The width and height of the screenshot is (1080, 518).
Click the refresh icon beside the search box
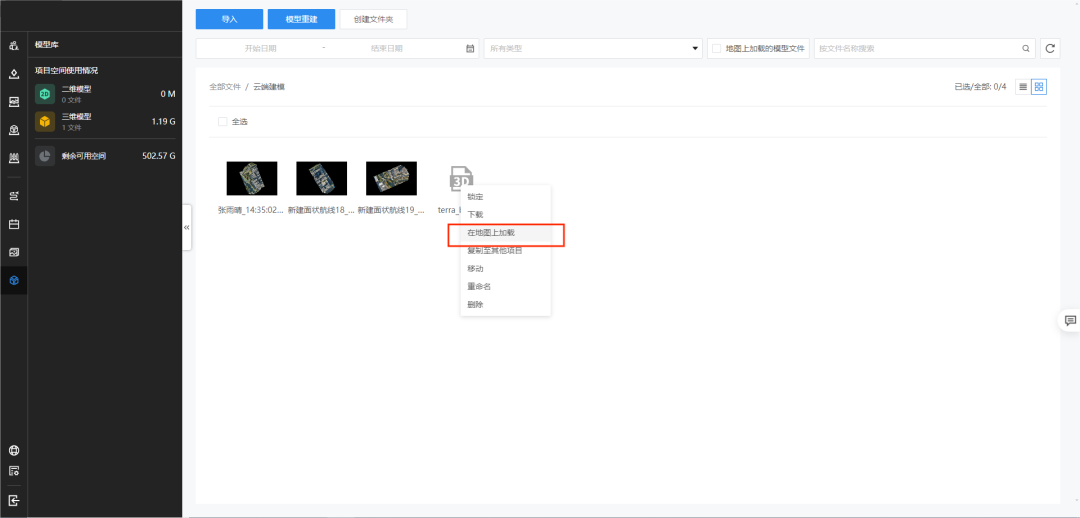pos(1050,48)
